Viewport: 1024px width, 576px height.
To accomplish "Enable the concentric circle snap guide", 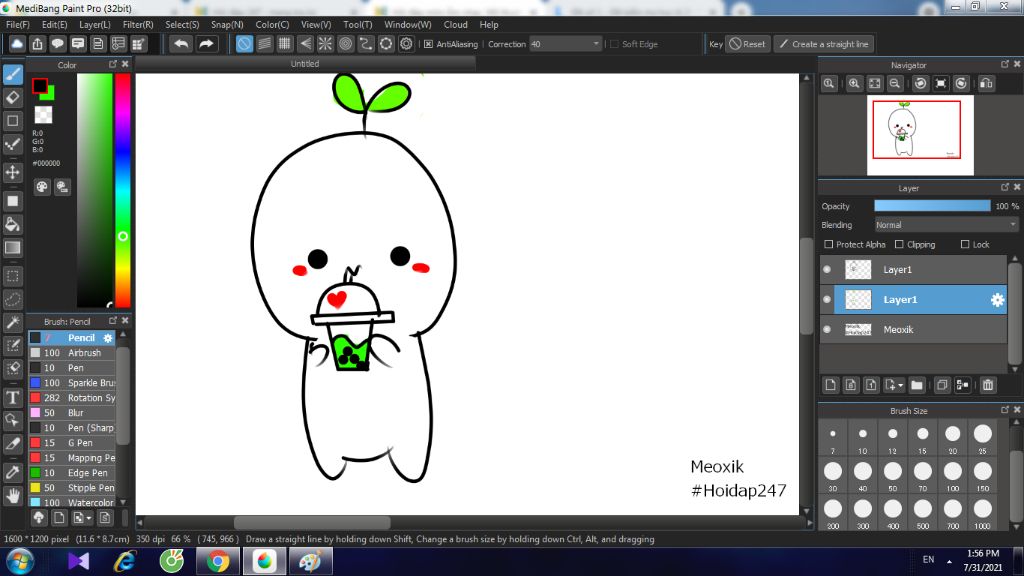I will click(x=345, y=44).
